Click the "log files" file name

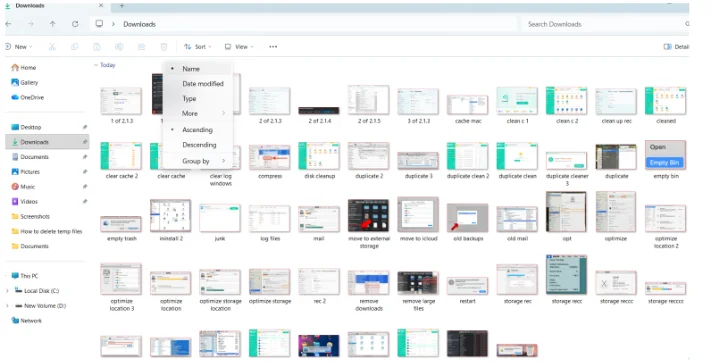click(270, 238)
